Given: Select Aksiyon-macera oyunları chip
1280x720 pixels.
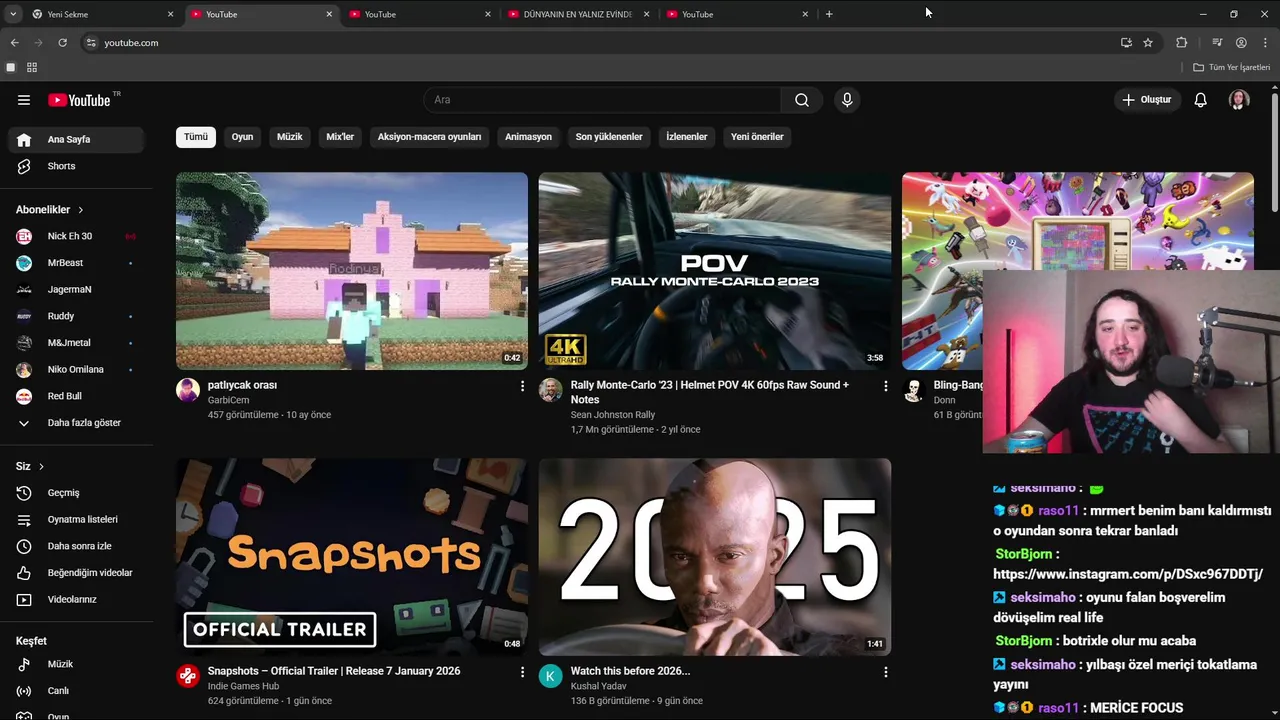Looking at the screenshot, I should pyautogui.click(x=429, y=137).
